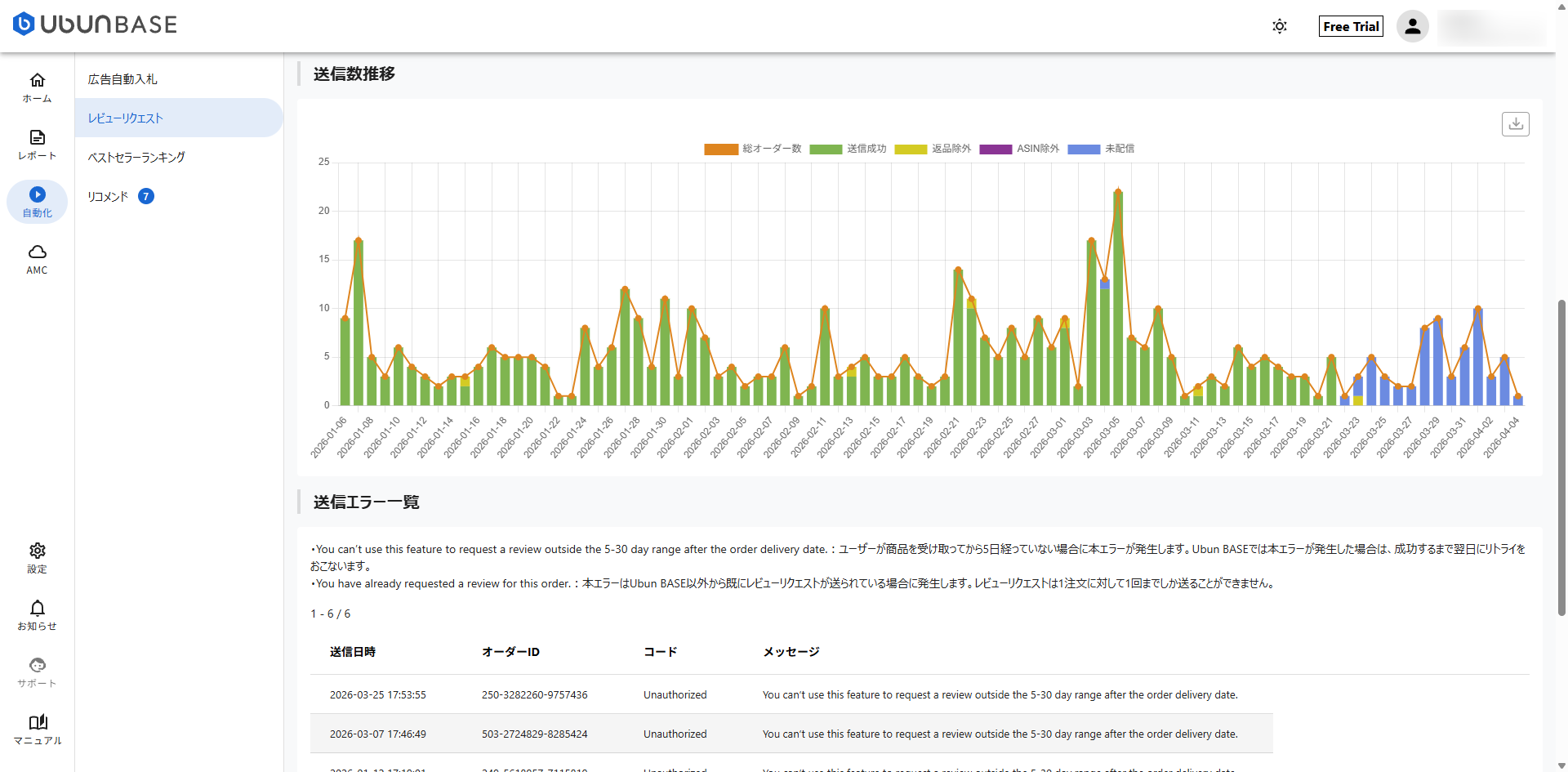Click the Free Trial button
This screenshot has height=772, width=1568.
coord(1351,26)
